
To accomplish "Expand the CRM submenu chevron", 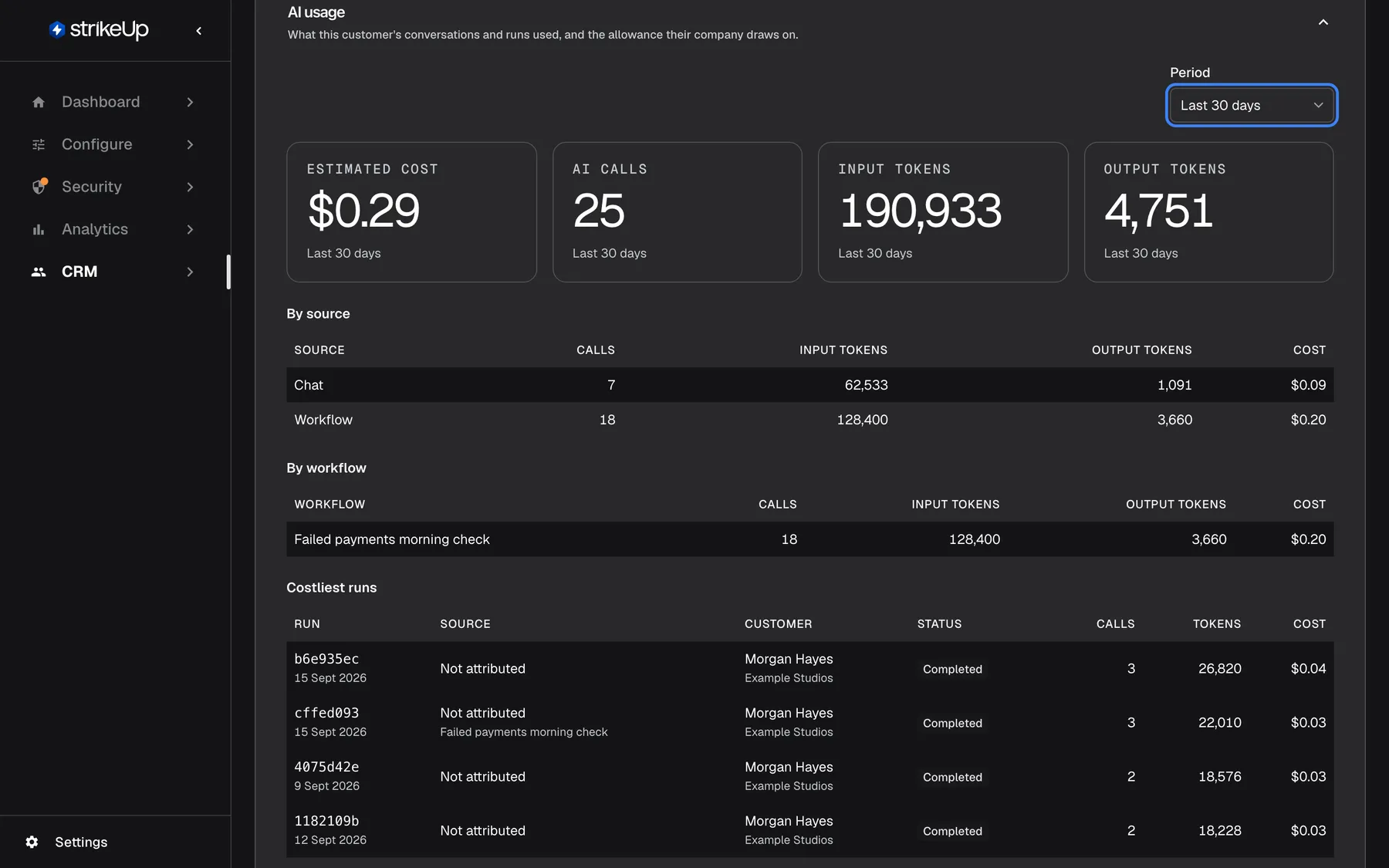I will tap(190, 272).
